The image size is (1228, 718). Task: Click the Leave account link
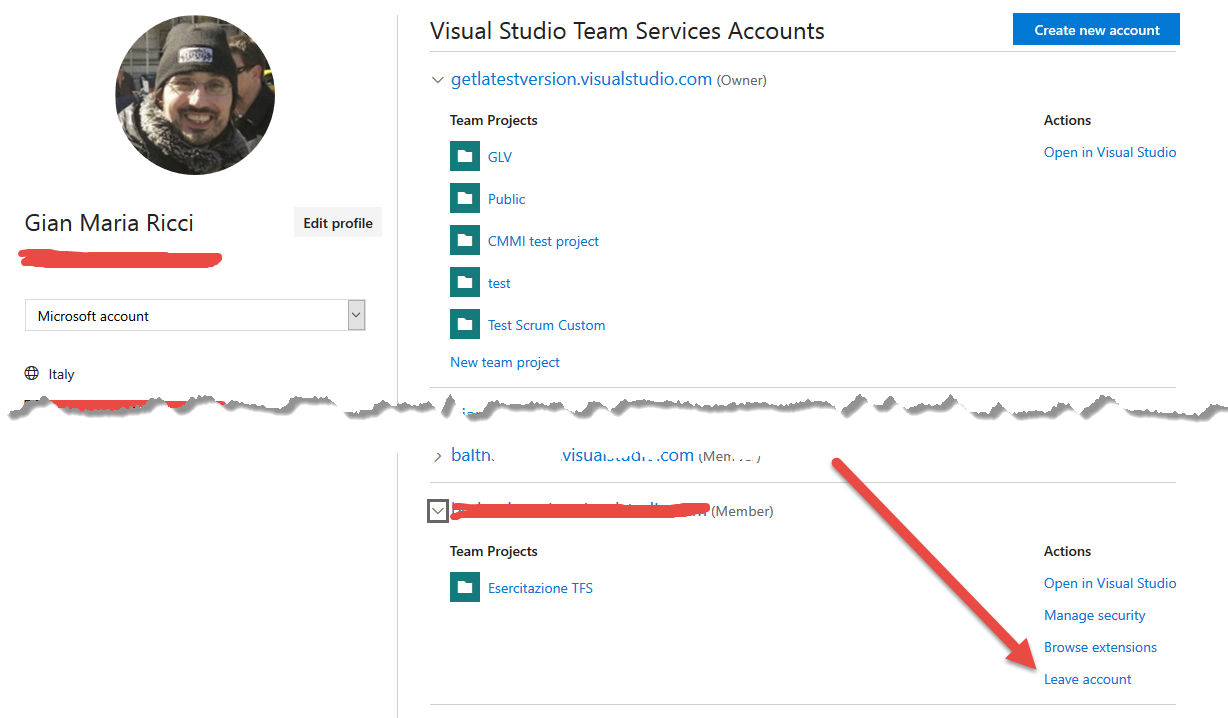1088,679
